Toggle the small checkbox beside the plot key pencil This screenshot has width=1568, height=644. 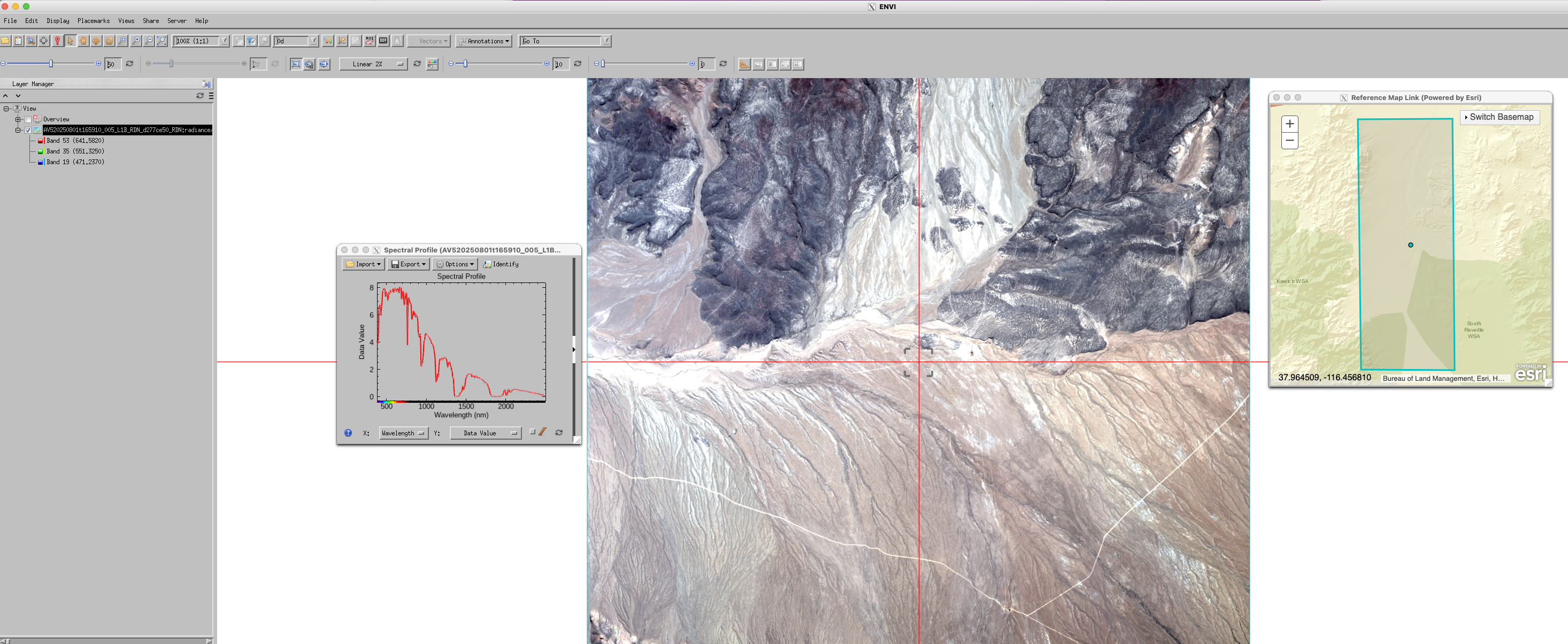[x=533, y=432]
